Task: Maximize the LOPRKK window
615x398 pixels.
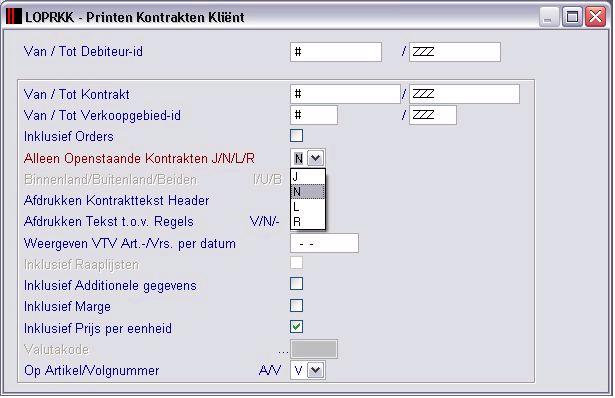Action: [572, 17]
